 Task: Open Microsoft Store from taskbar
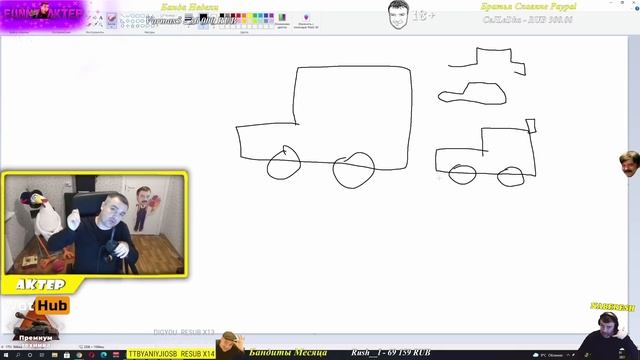coord(67,355)
